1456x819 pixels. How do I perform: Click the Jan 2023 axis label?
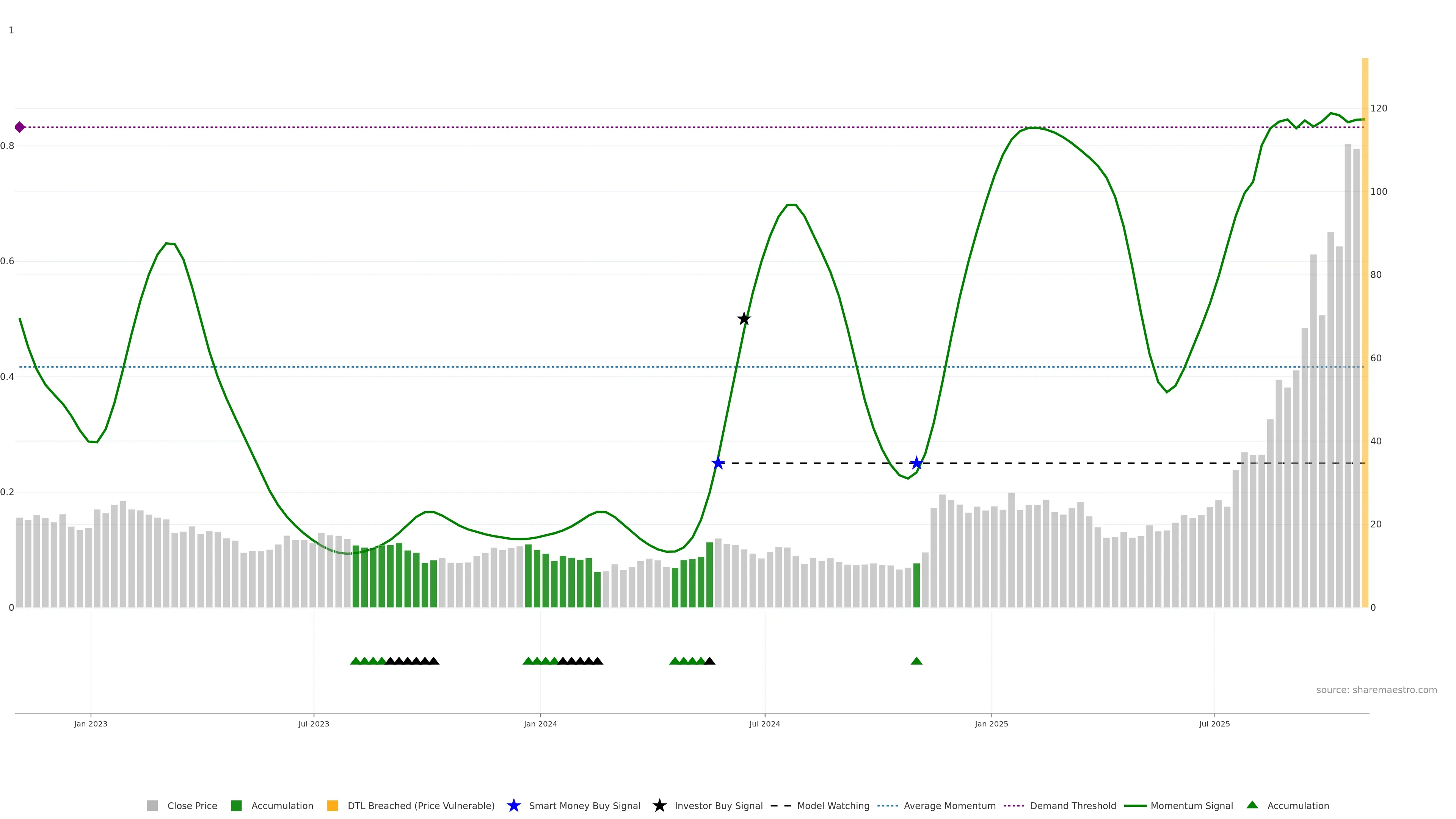(91, 724)
